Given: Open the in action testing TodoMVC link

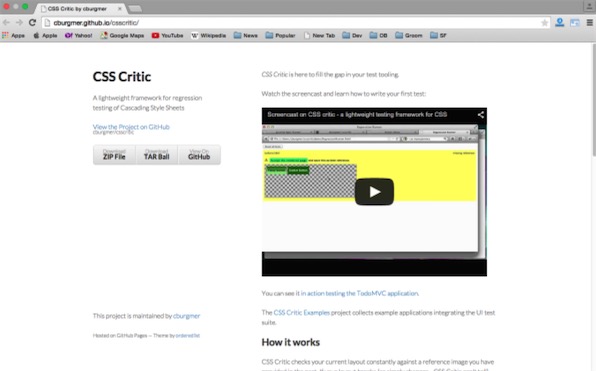Looking at the screenshot, I should (x=360, y=293).
